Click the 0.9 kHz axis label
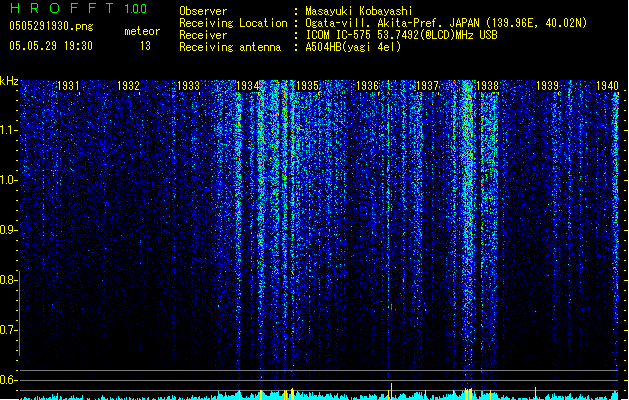Image resolution: width=629 pixels, height=400 pixels. click(8, 230)
